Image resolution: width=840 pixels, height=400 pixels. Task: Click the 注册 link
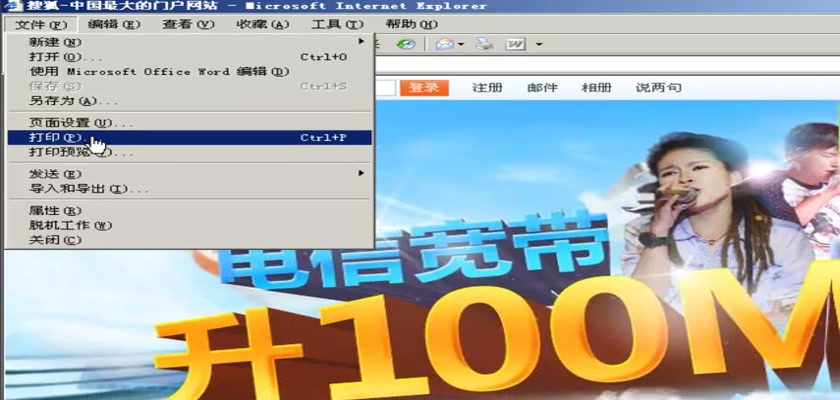(488, 88)
